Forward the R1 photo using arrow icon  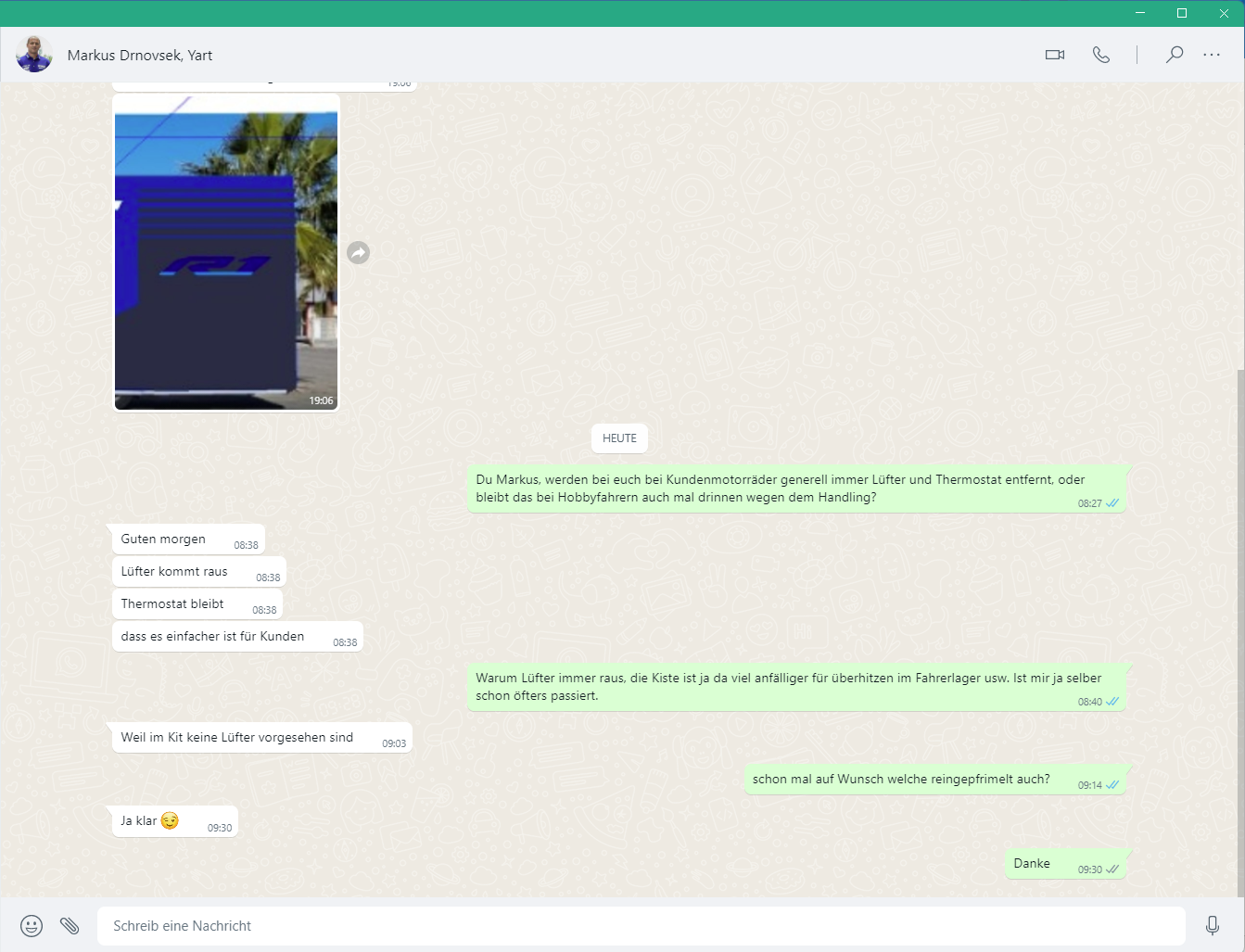pyautogui.click(x=358, y=252)
